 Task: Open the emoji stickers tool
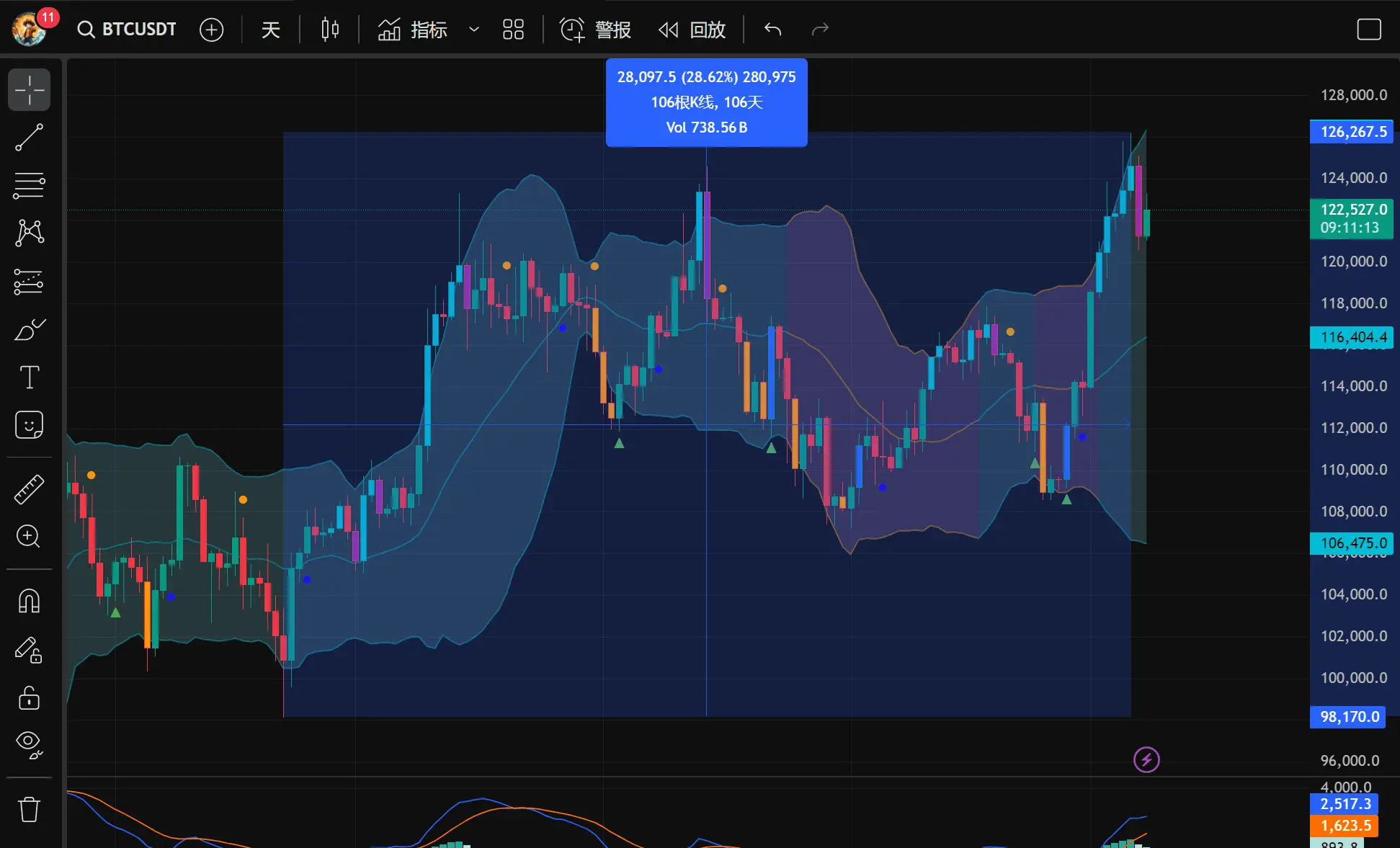click(29, 425)
